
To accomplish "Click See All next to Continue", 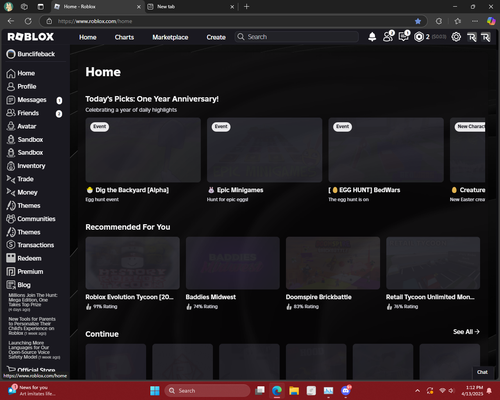I will pos(466,332).
